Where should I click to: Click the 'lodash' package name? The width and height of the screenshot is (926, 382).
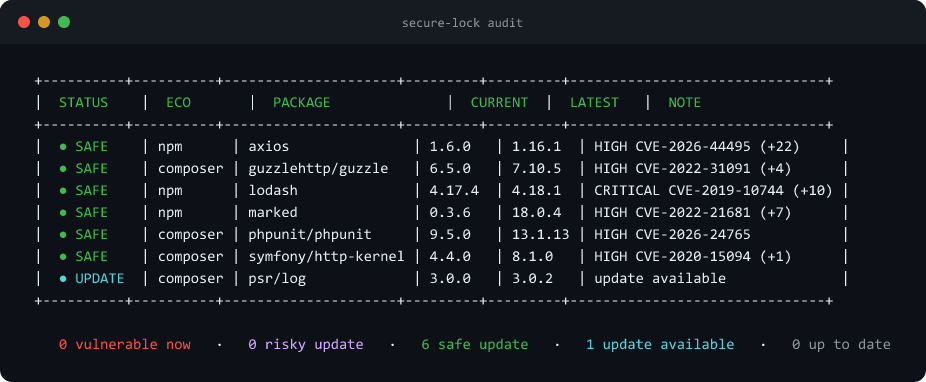(x=273, y=191)
